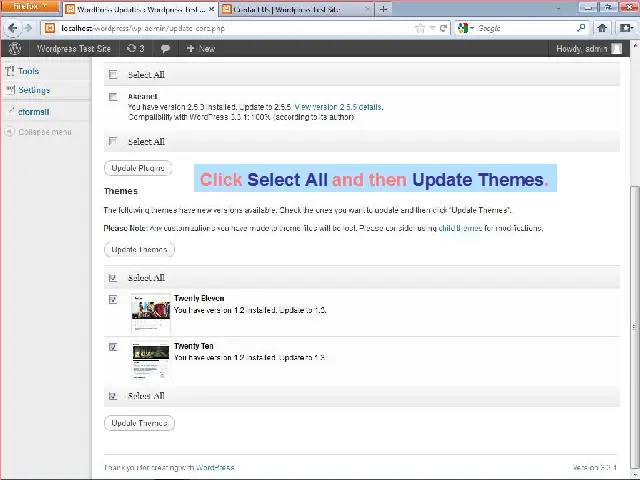
Task: Click the scrollbar up arrow
Action: (x=635, y=44)
